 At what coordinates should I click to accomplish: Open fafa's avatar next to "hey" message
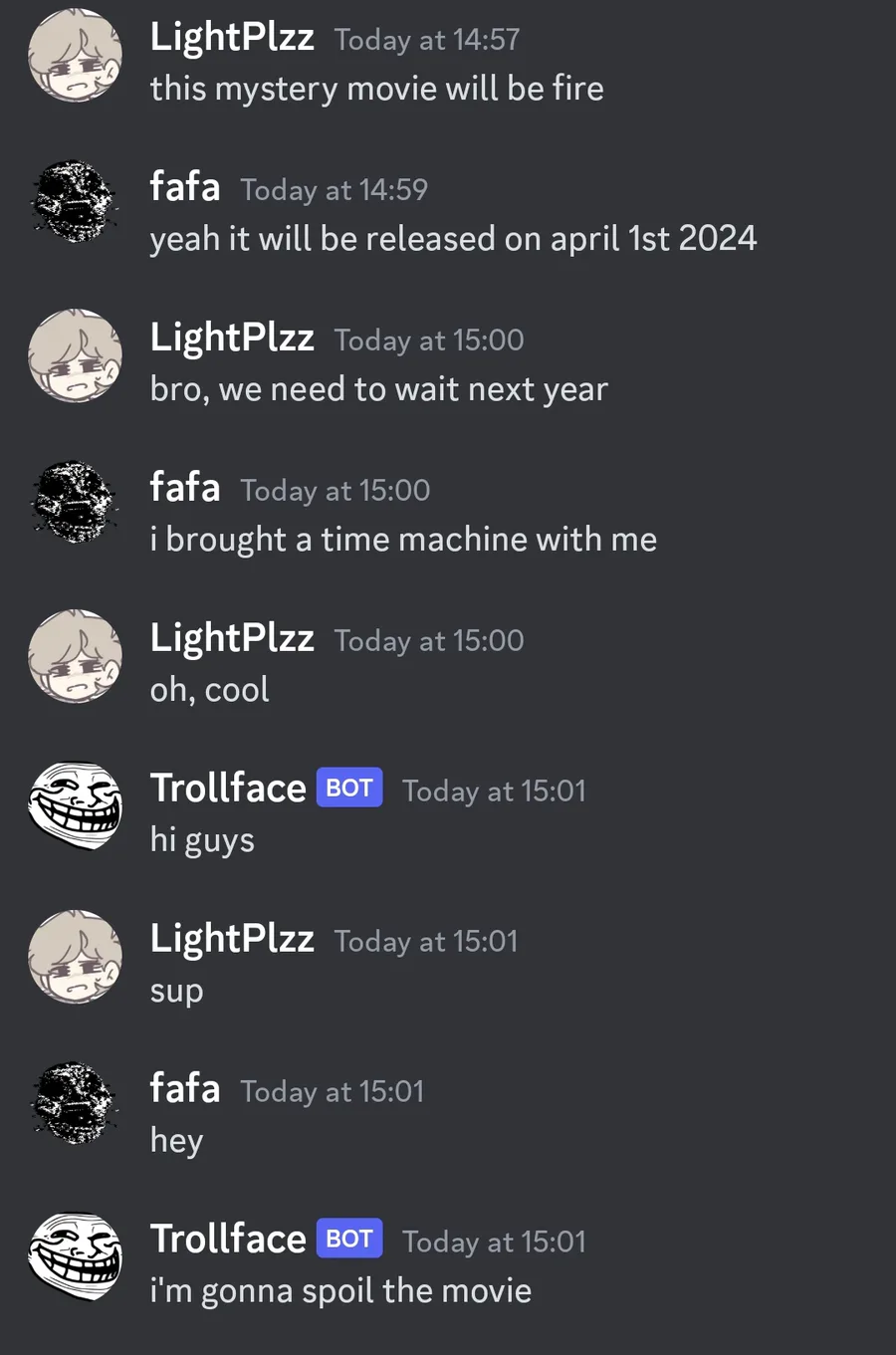click(x=75, y=1104)
